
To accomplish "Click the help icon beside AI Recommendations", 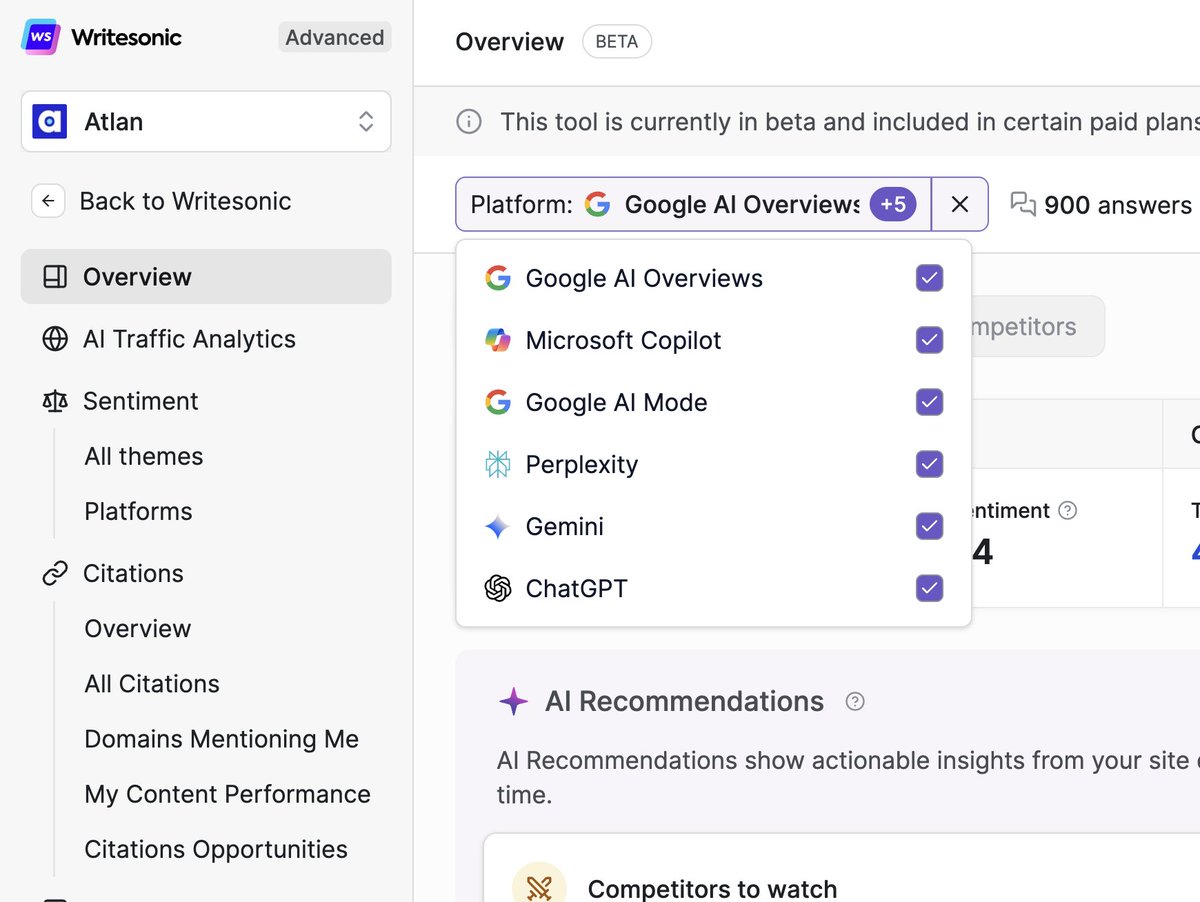I will 855,702.
